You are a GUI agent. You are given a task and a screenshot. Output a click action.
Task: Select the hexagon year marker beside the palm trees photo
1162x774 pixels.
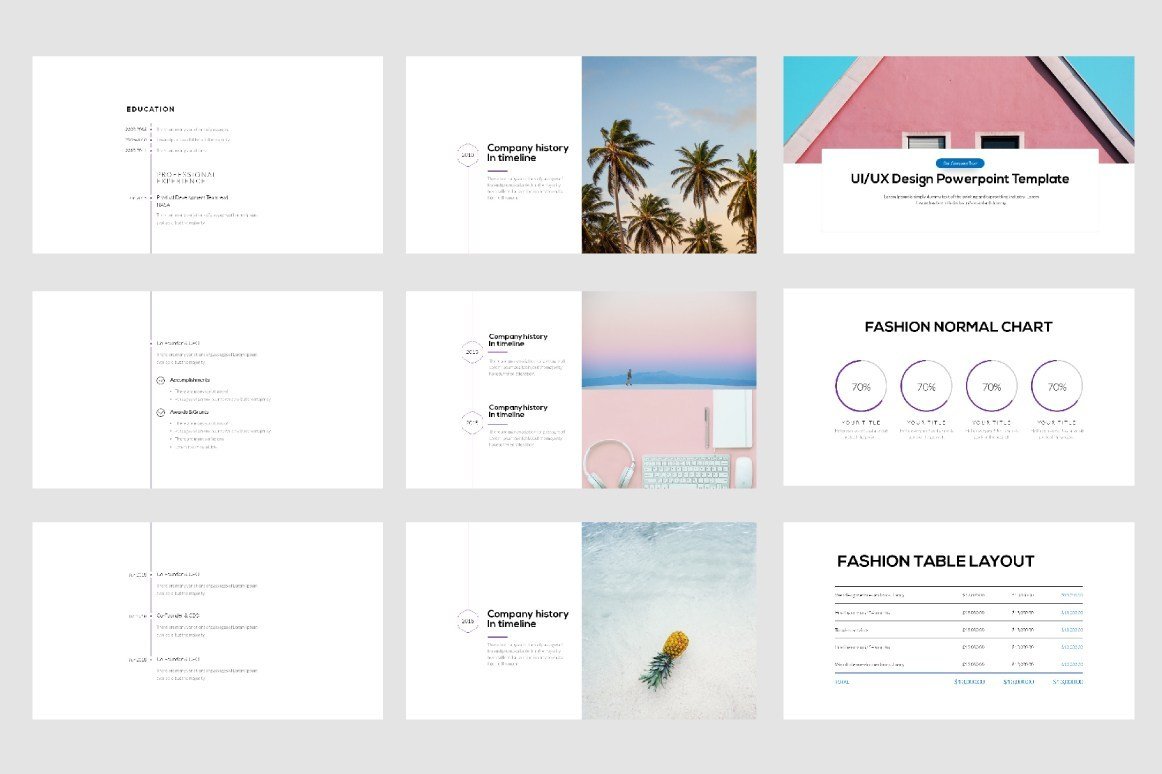(x=468, y=155)
